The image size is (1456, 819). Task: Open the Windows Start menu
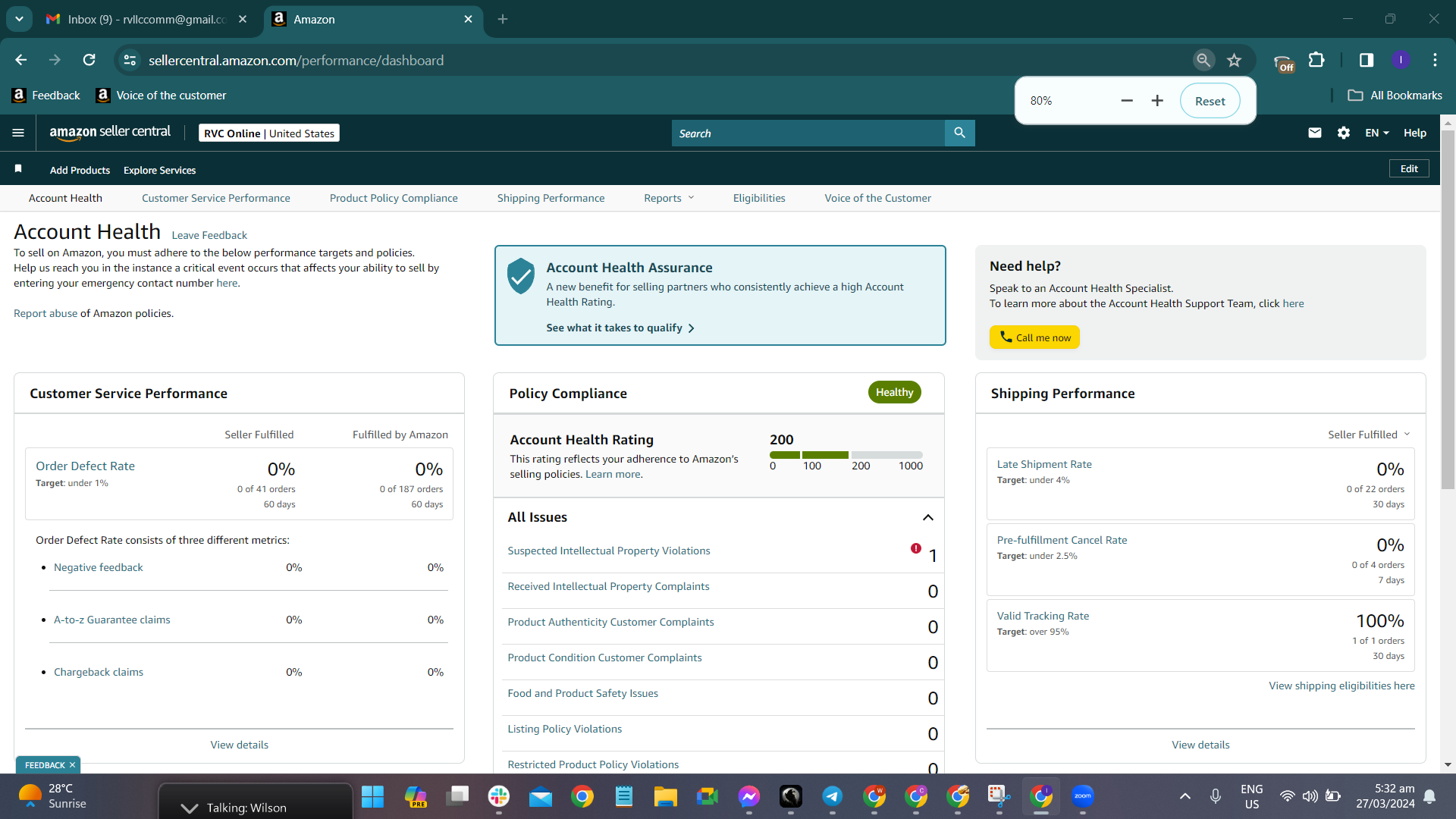(x=372, y=796)
